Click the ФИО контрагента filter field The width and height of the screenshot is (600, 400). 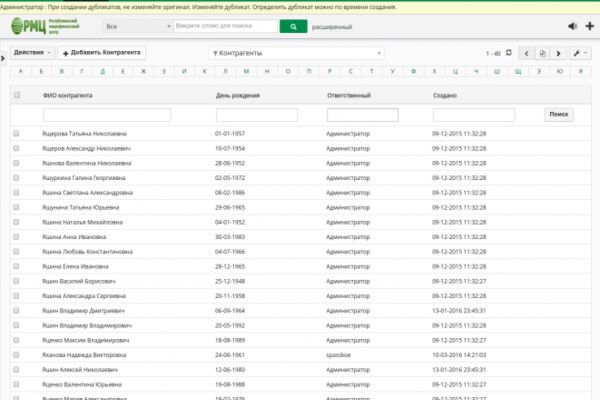107,115
